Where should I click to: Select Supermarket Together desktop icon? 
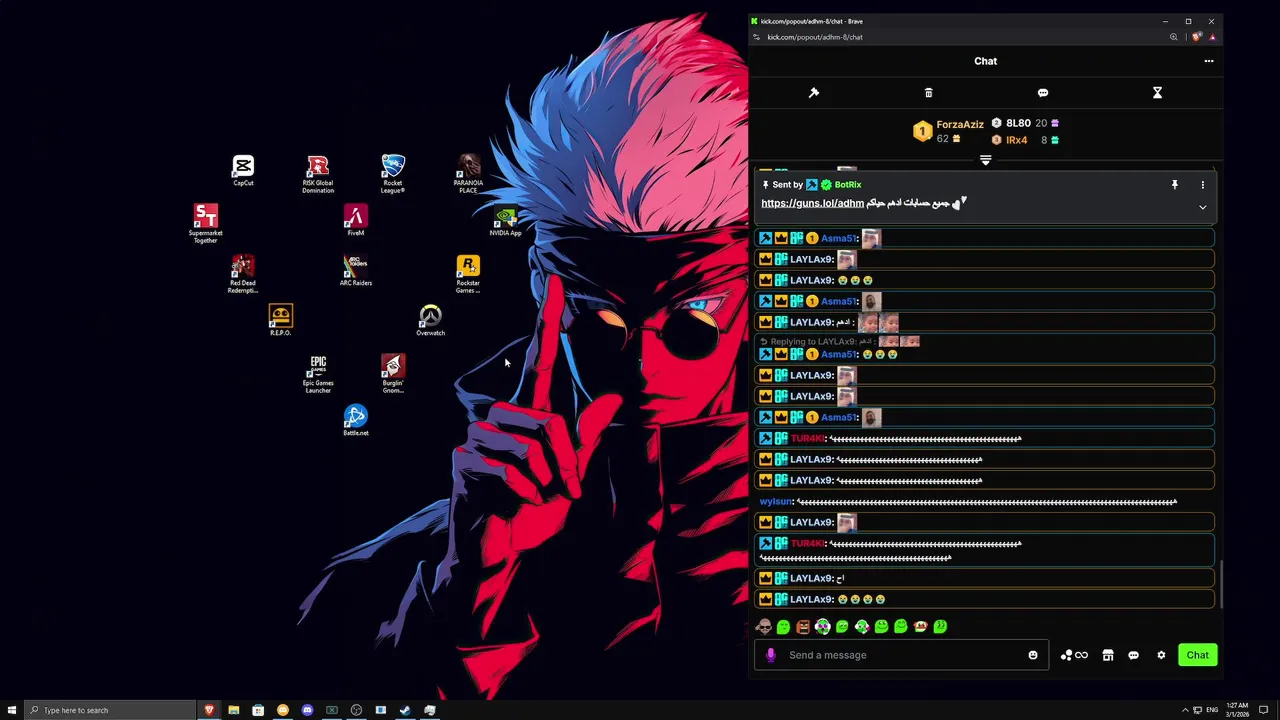coord(206,224)
